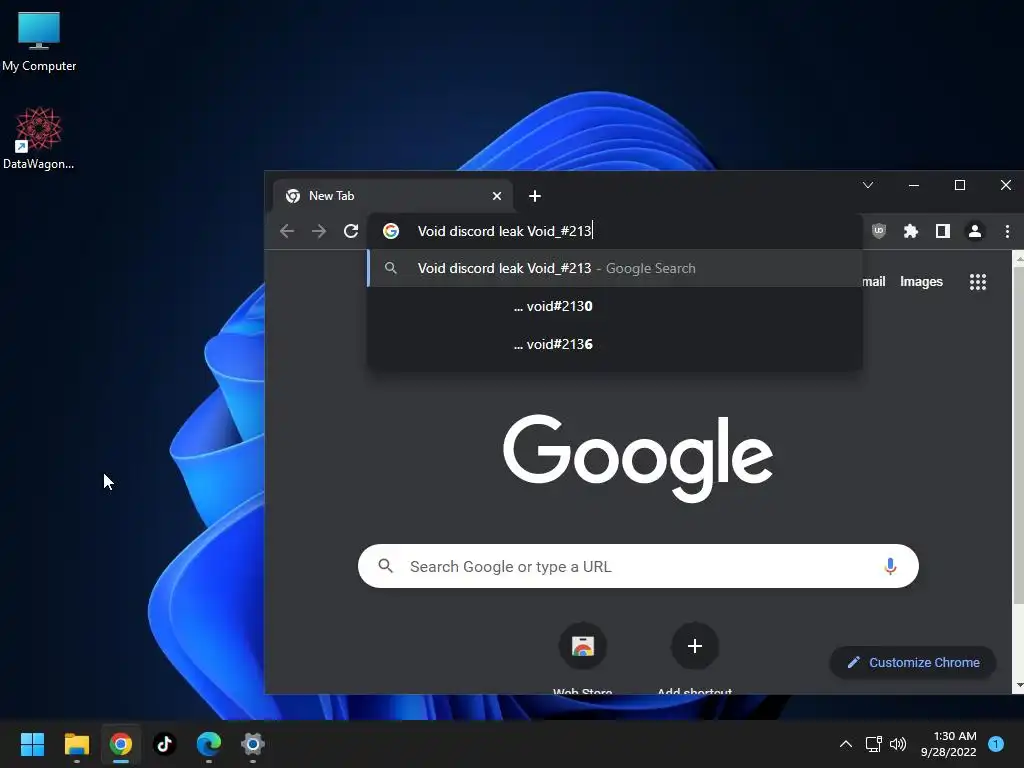
Task: Open Settings from the taskbar
Action: point(253,744)
